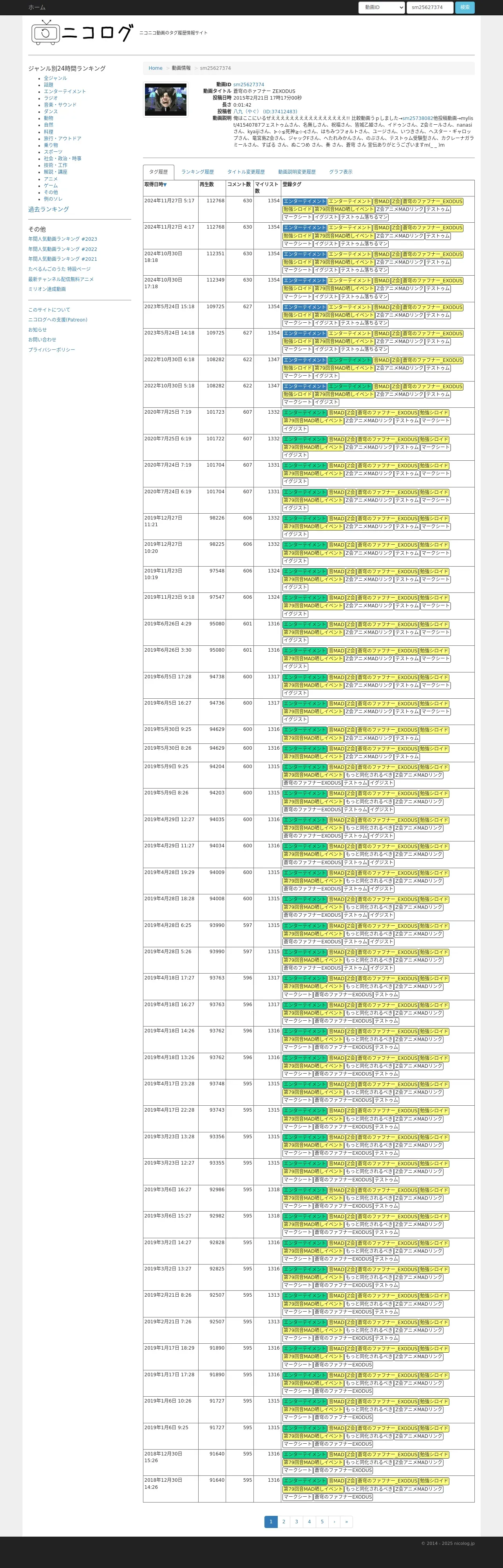Select スポーツ genre ranking
Screen dimensions: 503x1568
53,152
